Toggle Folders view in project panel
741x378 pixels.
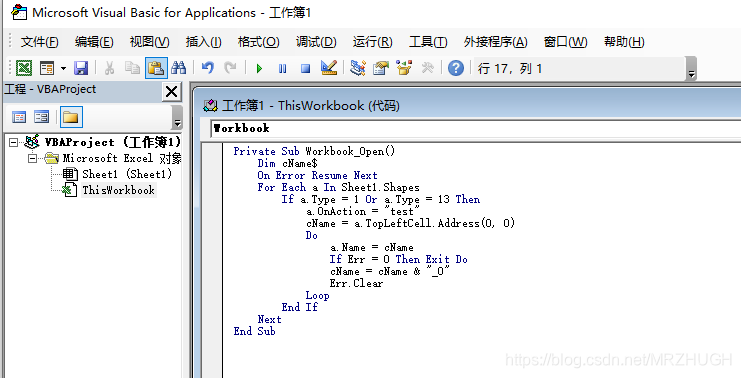(71, 117)
